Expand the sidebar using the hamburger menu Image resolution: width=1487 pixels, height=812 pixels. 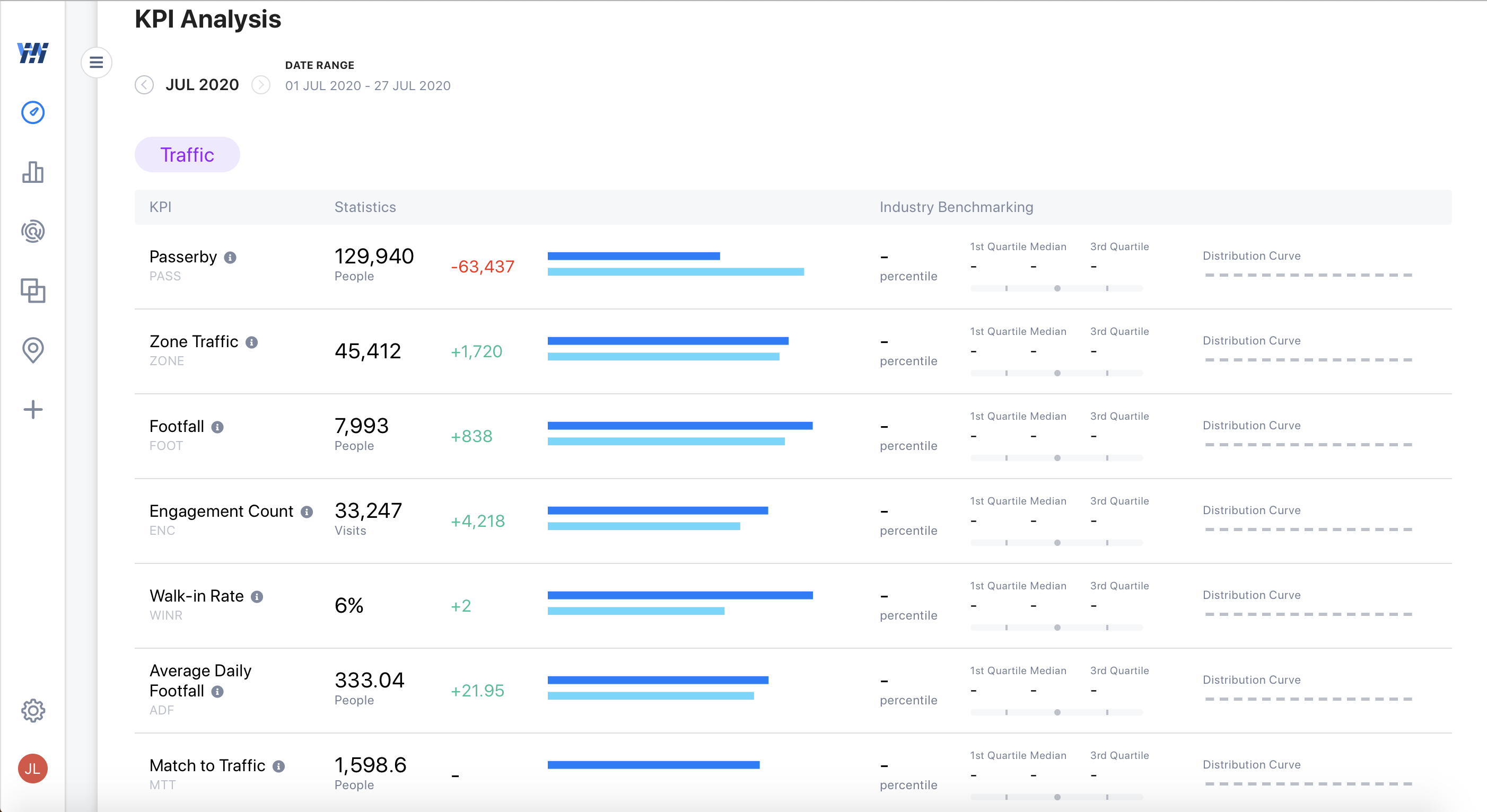point(97,63)
